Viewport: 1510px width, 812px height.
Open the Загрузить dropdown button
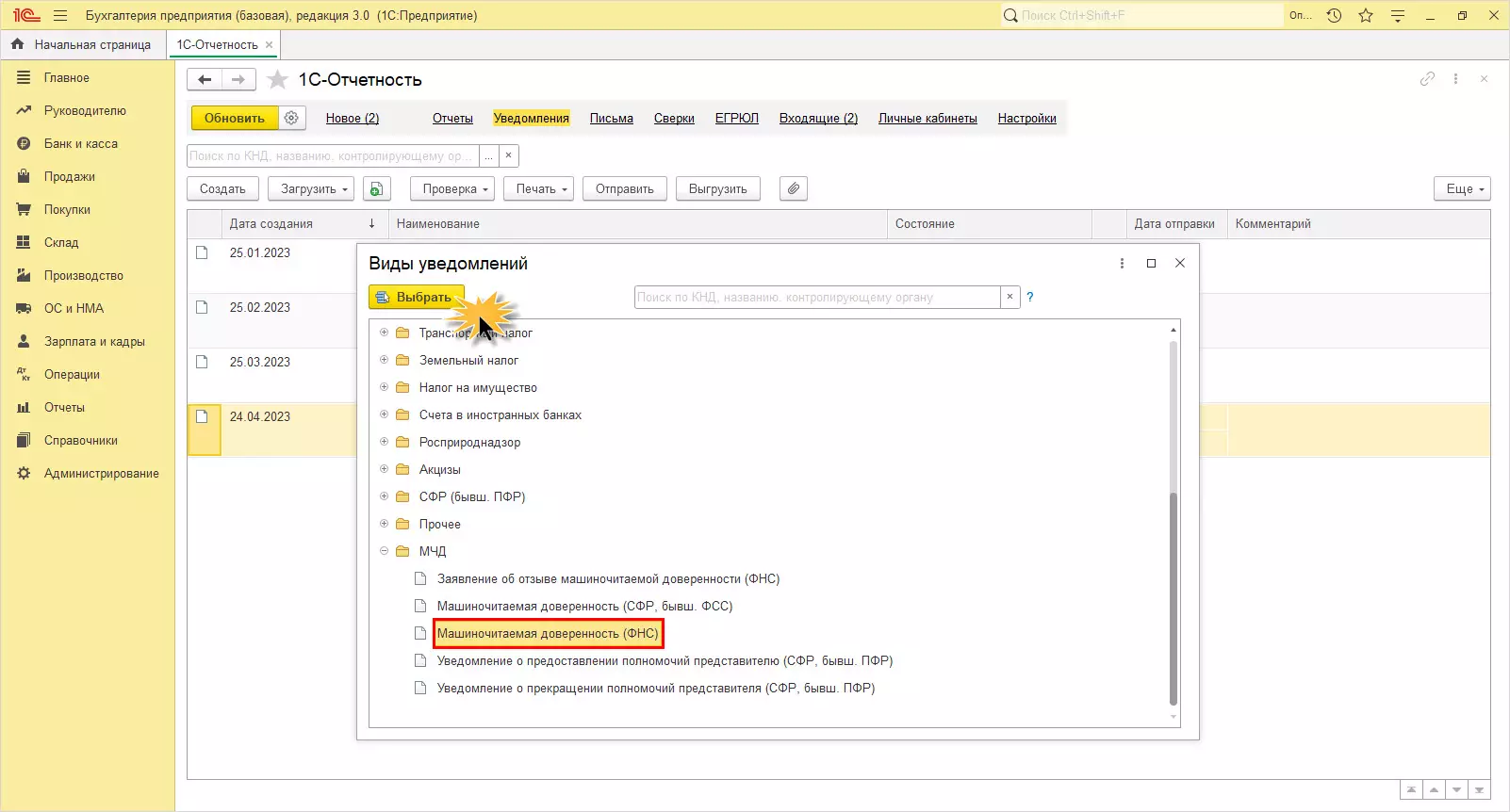click(x=310, y=189)
